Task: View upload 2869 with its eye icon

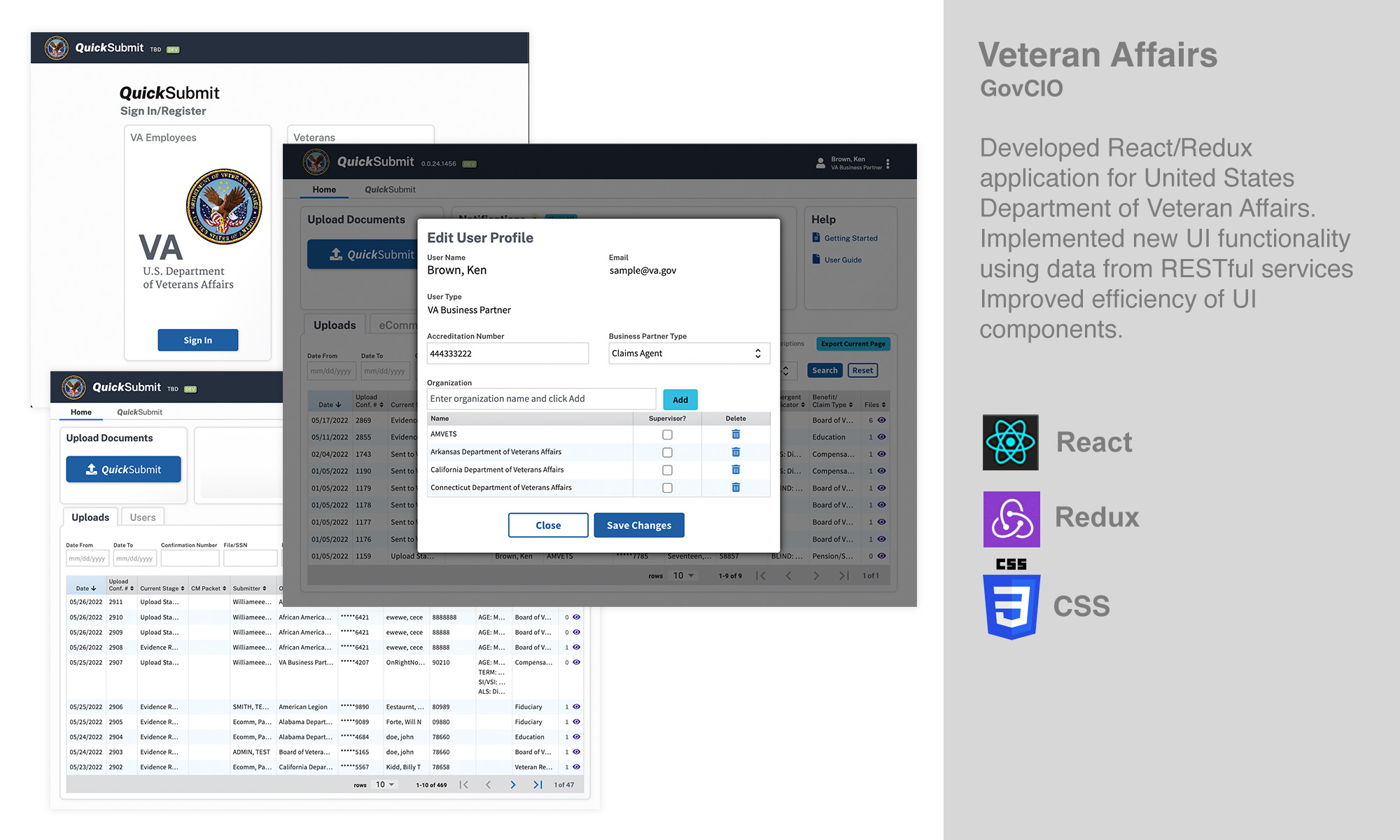Action: [882, 420]
